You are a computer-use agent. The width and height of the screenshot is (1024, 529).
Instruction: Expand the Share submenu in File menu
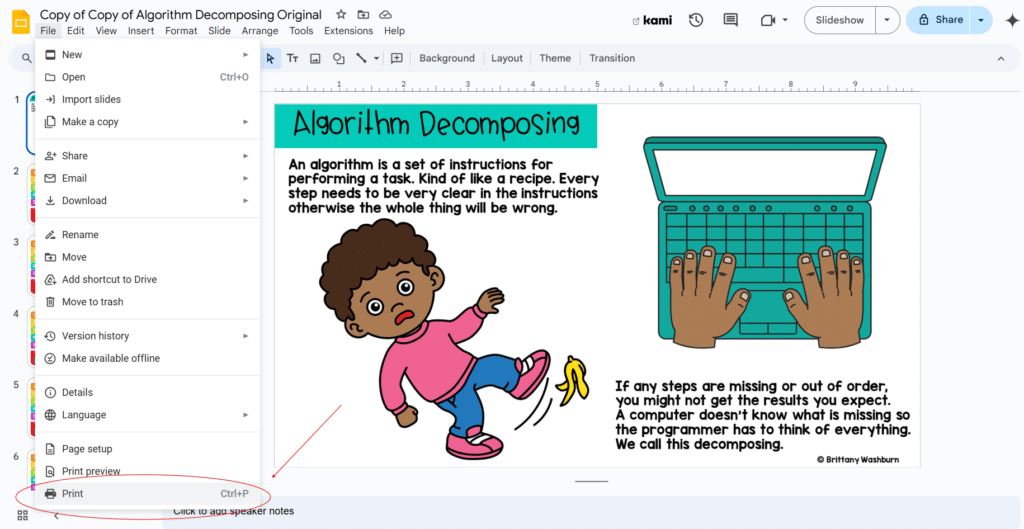coord(148,156)
